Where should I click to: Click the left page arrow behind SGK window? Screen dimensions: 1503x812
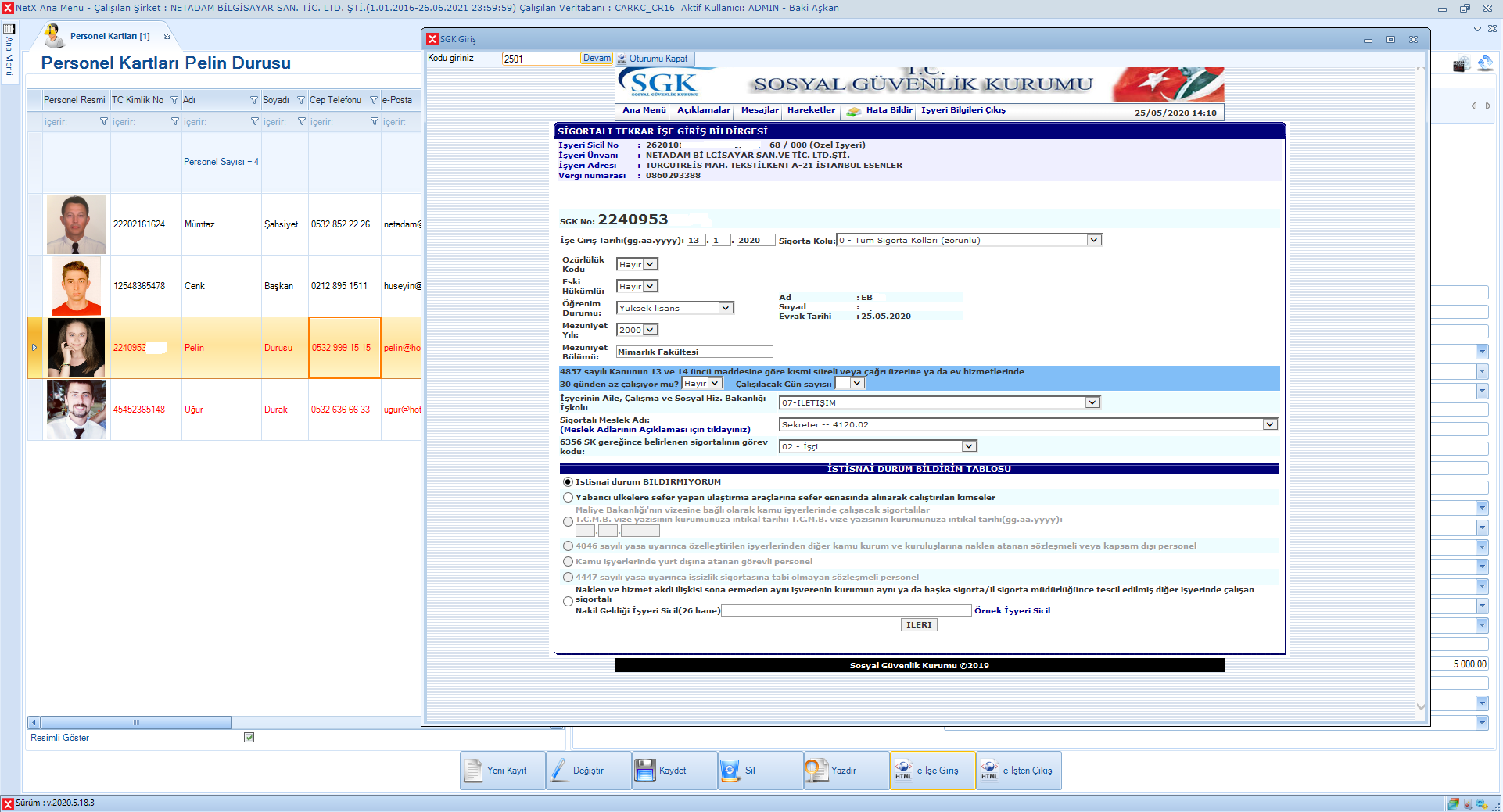tap(1474, 106)
